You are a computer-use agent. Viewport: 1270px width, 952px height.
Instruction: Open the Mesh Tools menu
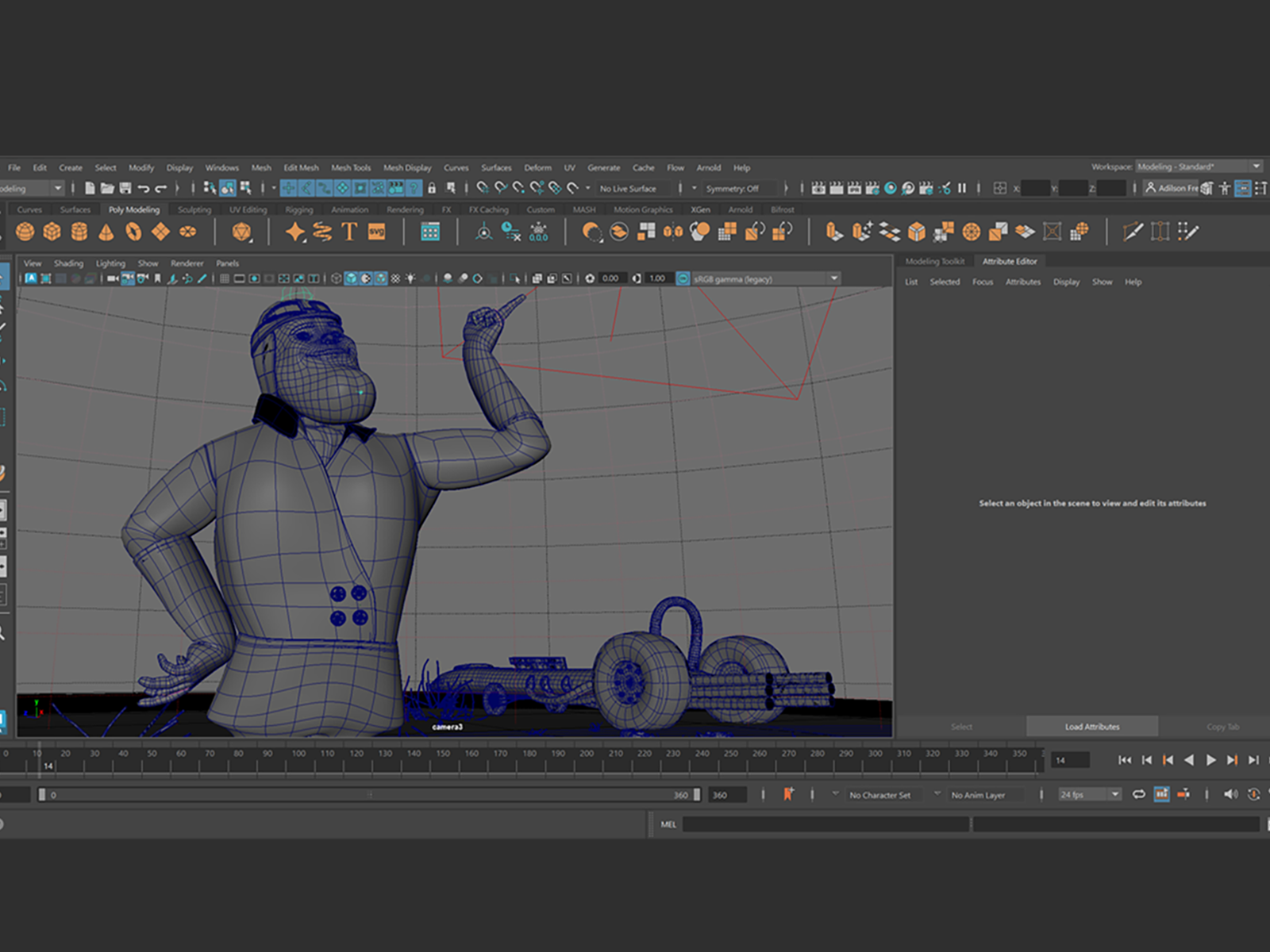click(x=351, y=167)
